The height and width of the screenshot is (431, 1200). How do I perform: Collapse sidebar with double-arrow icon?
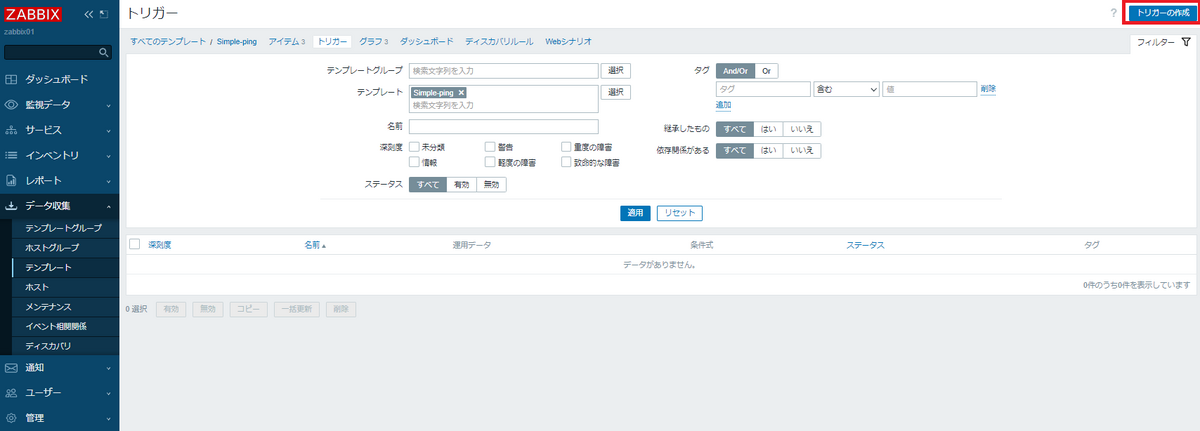coord(88,14)
